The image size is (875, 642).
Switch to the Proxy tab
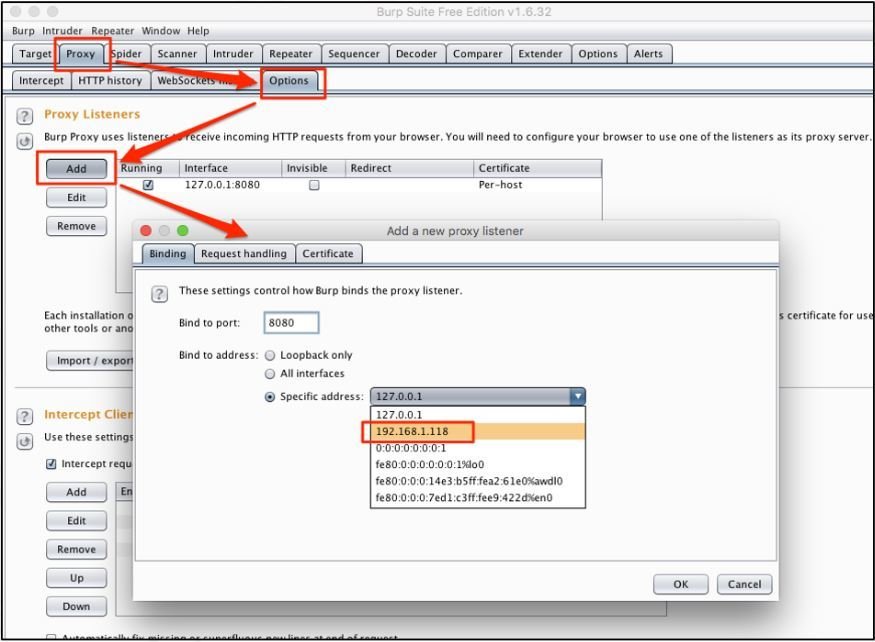point(81,54)
